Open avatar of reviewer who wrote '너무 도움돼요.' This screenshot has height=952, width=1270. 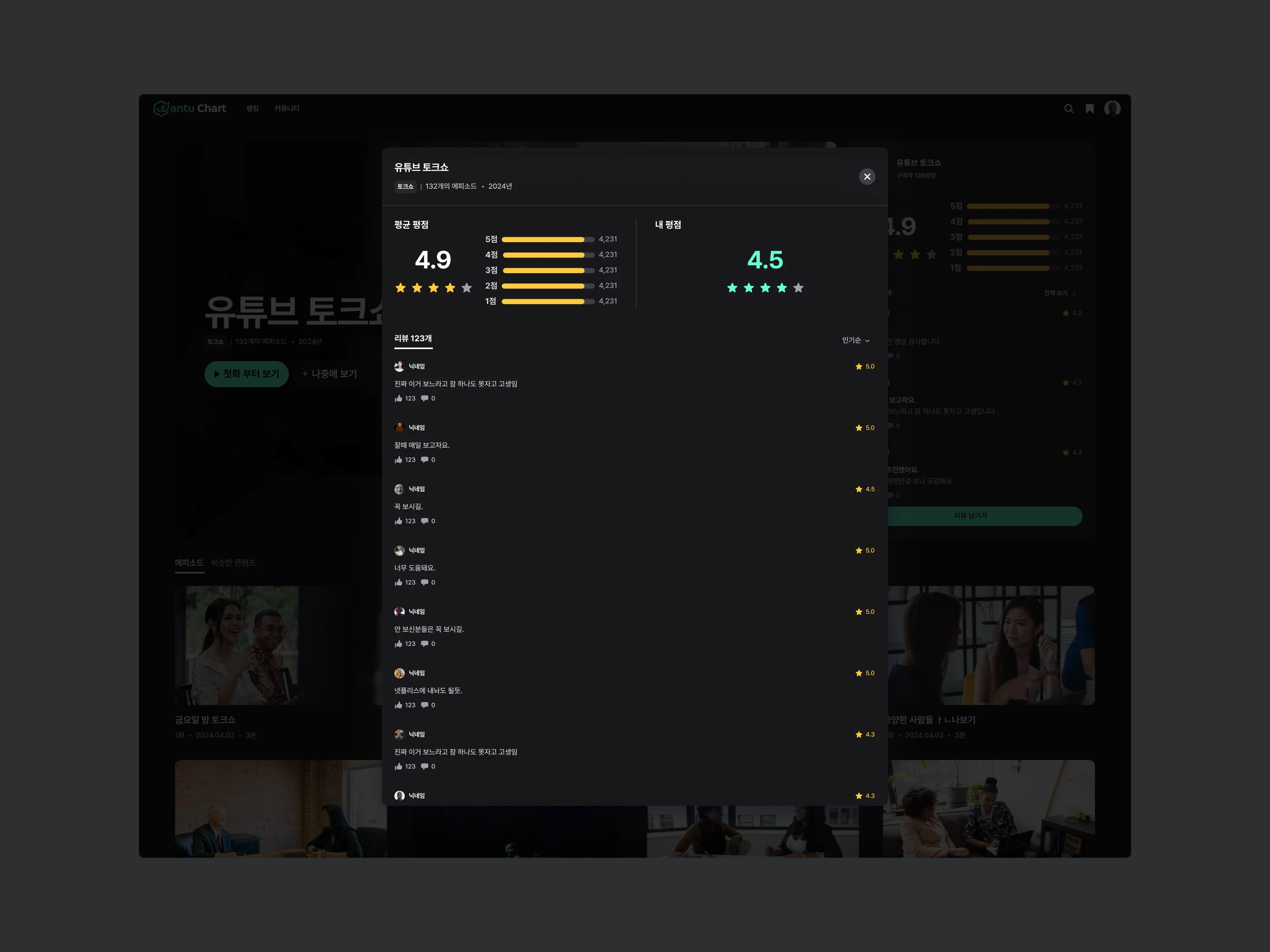point(399,550)
